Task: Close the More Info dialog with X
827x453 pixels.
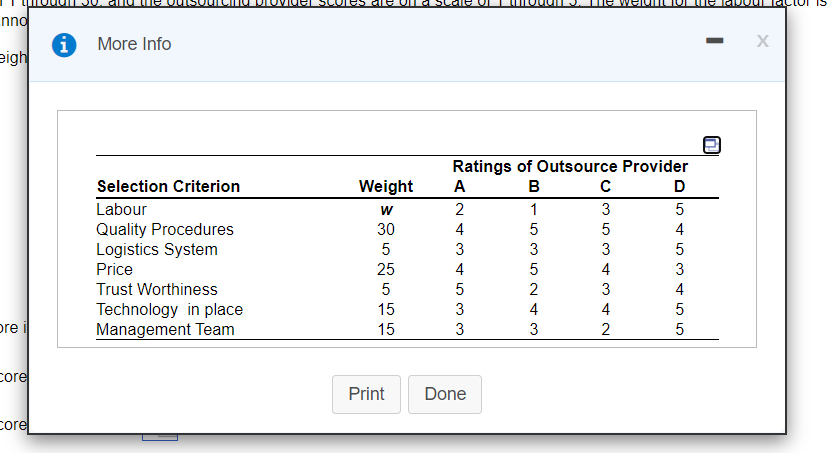Action: (763, 44)
